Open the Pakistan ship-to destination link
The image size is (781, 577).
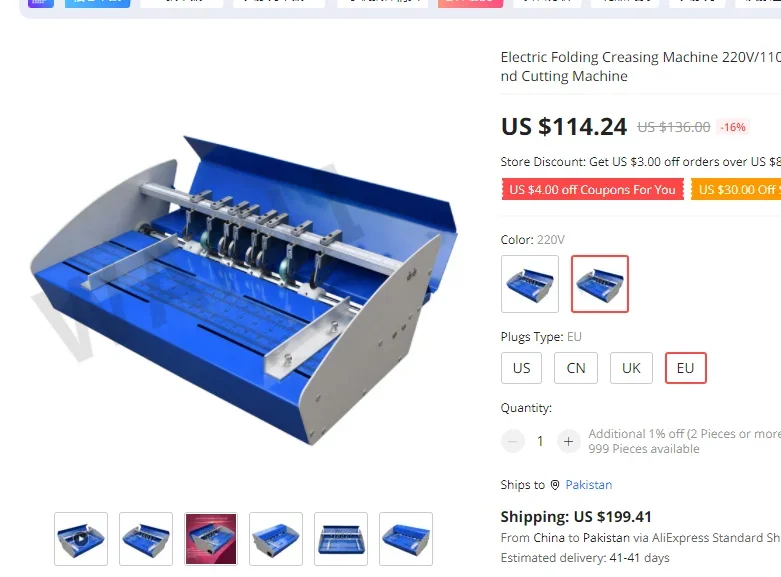589,485
